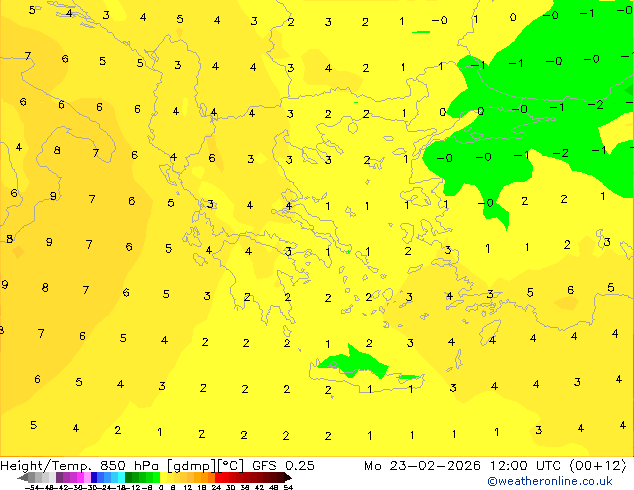Click the green cold patch over Crete
634x490 pixels.
click(354, 363)
